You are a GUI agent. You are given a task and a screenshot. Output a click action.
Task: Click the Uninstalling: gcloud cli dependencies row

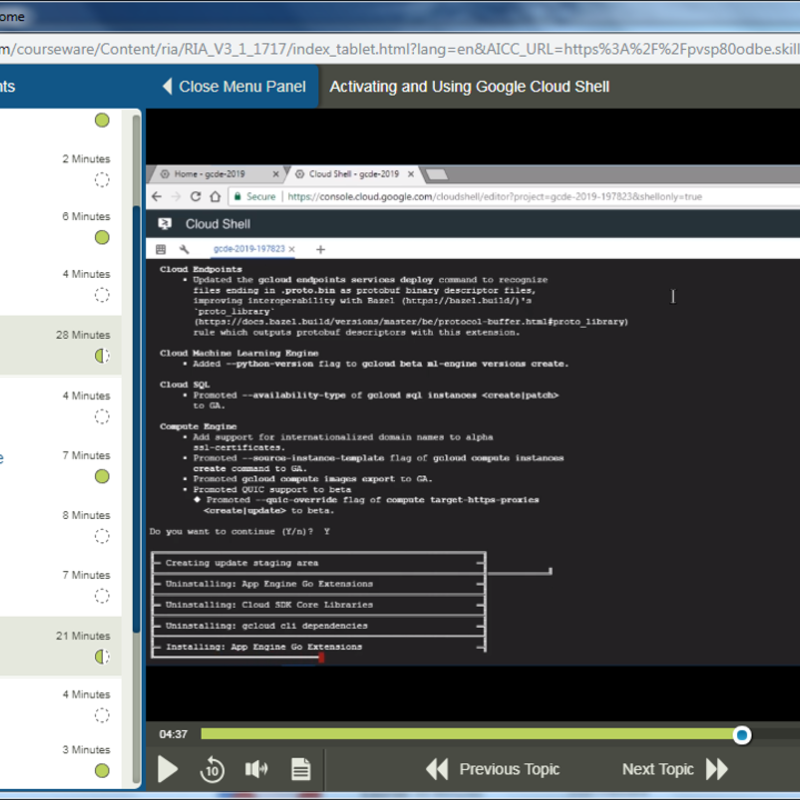318,626
